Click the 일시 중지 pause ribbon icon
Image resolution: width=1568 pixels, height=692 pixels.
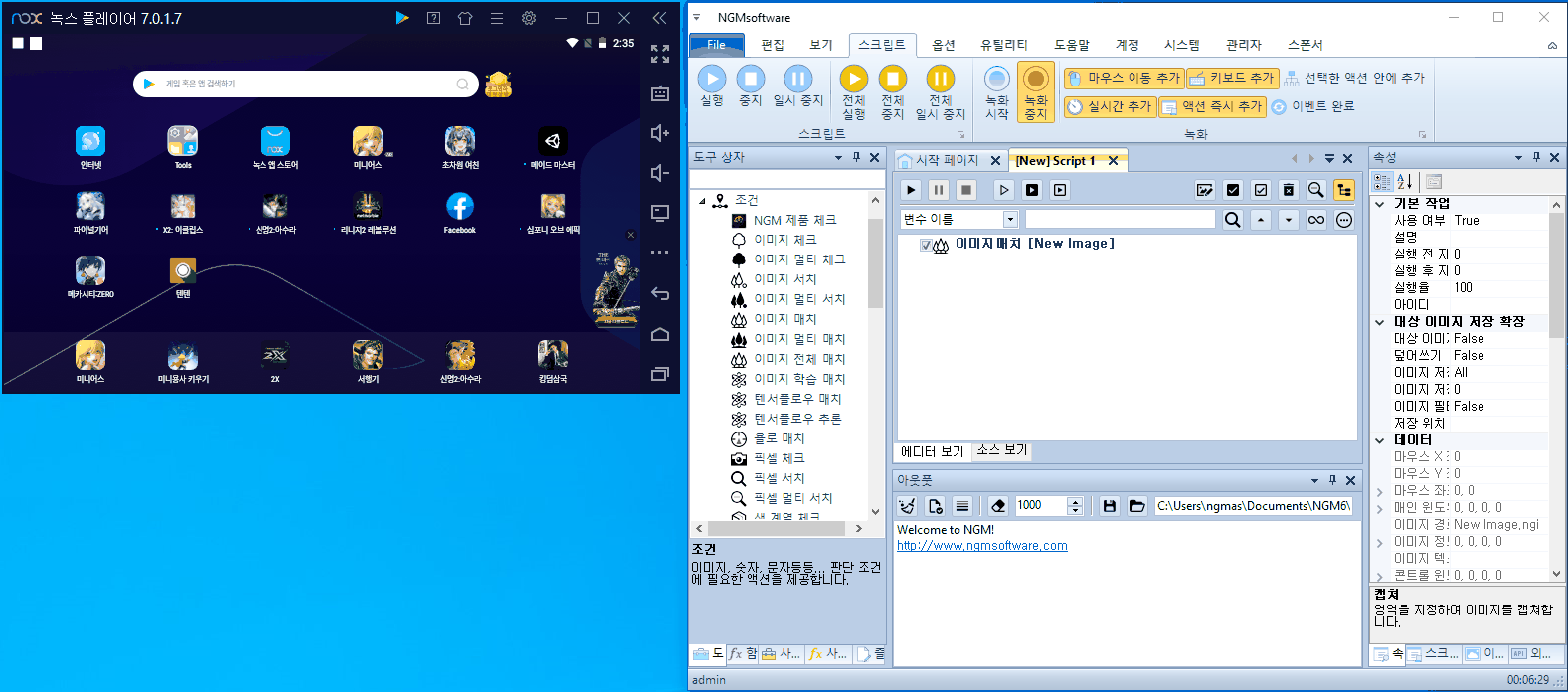[x=797, y=79]
